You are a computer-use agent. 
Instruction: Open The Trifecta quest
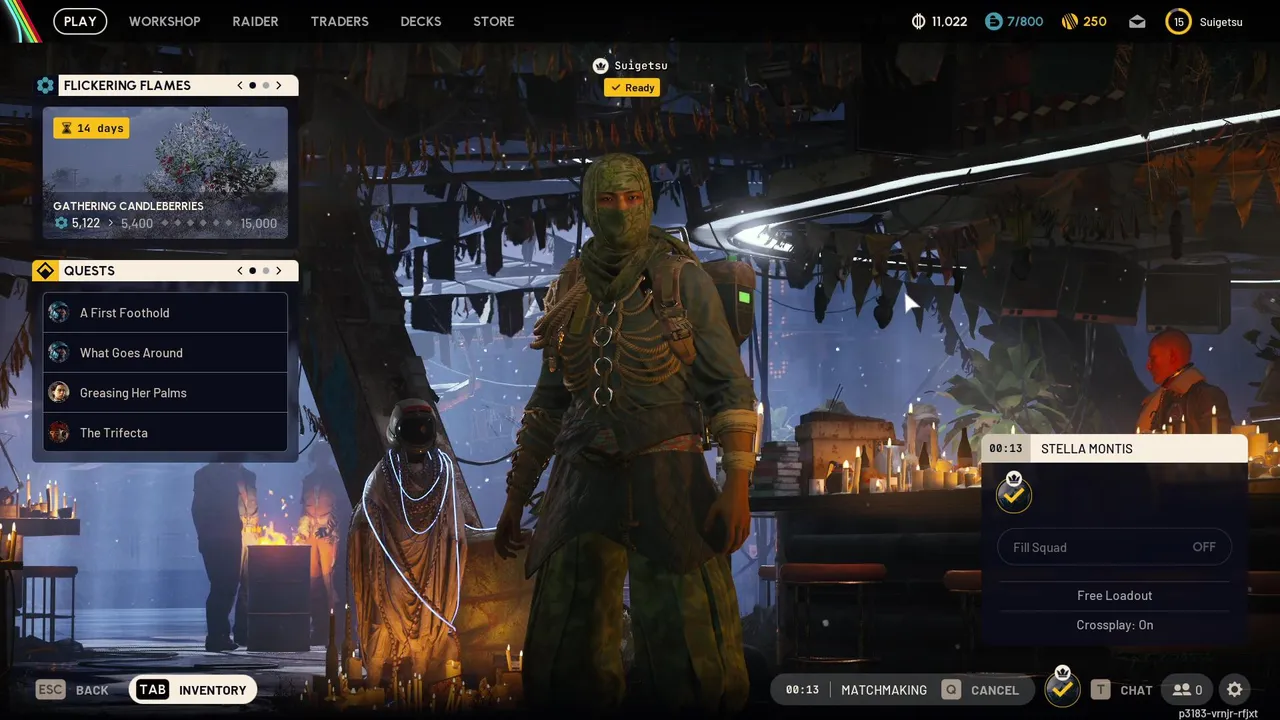coord(165,433)
